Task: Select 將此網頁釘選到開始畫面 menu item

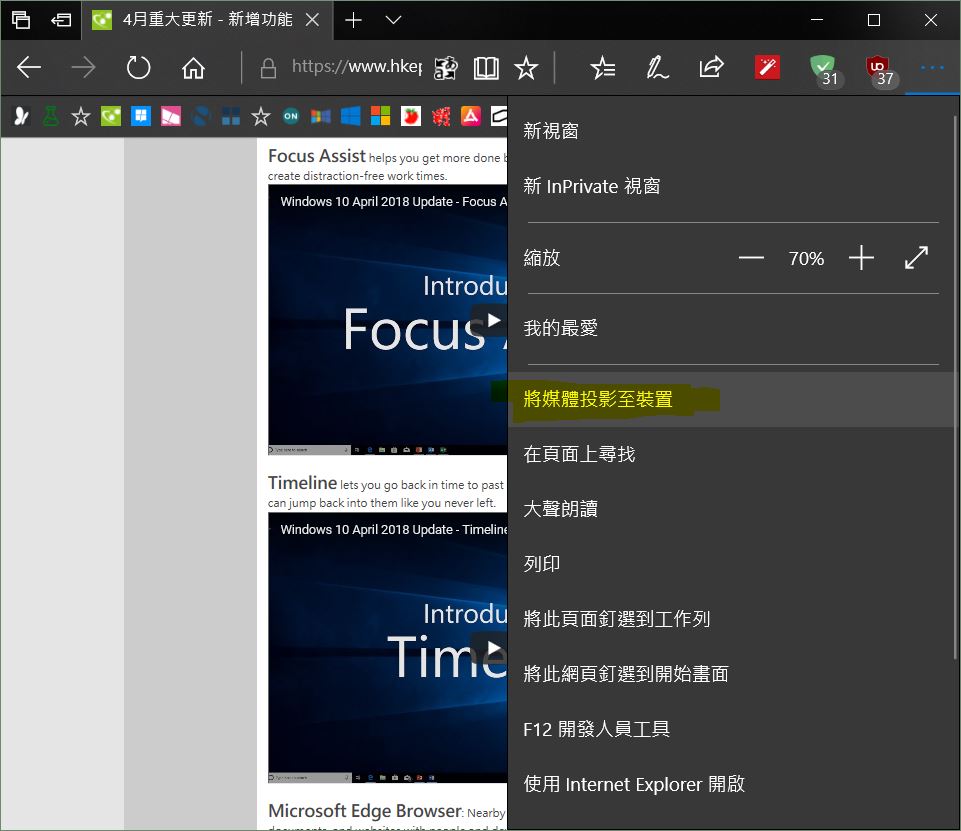Action: [732, 674]
